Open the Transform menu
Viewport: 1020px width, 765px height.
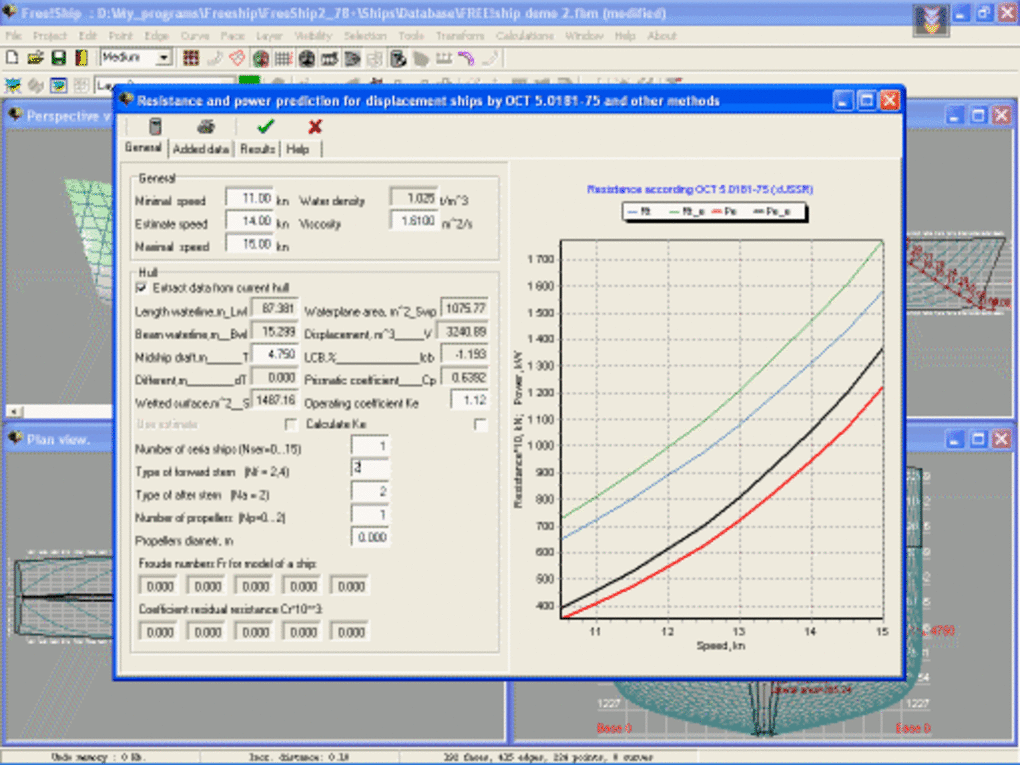click(460, 36)
